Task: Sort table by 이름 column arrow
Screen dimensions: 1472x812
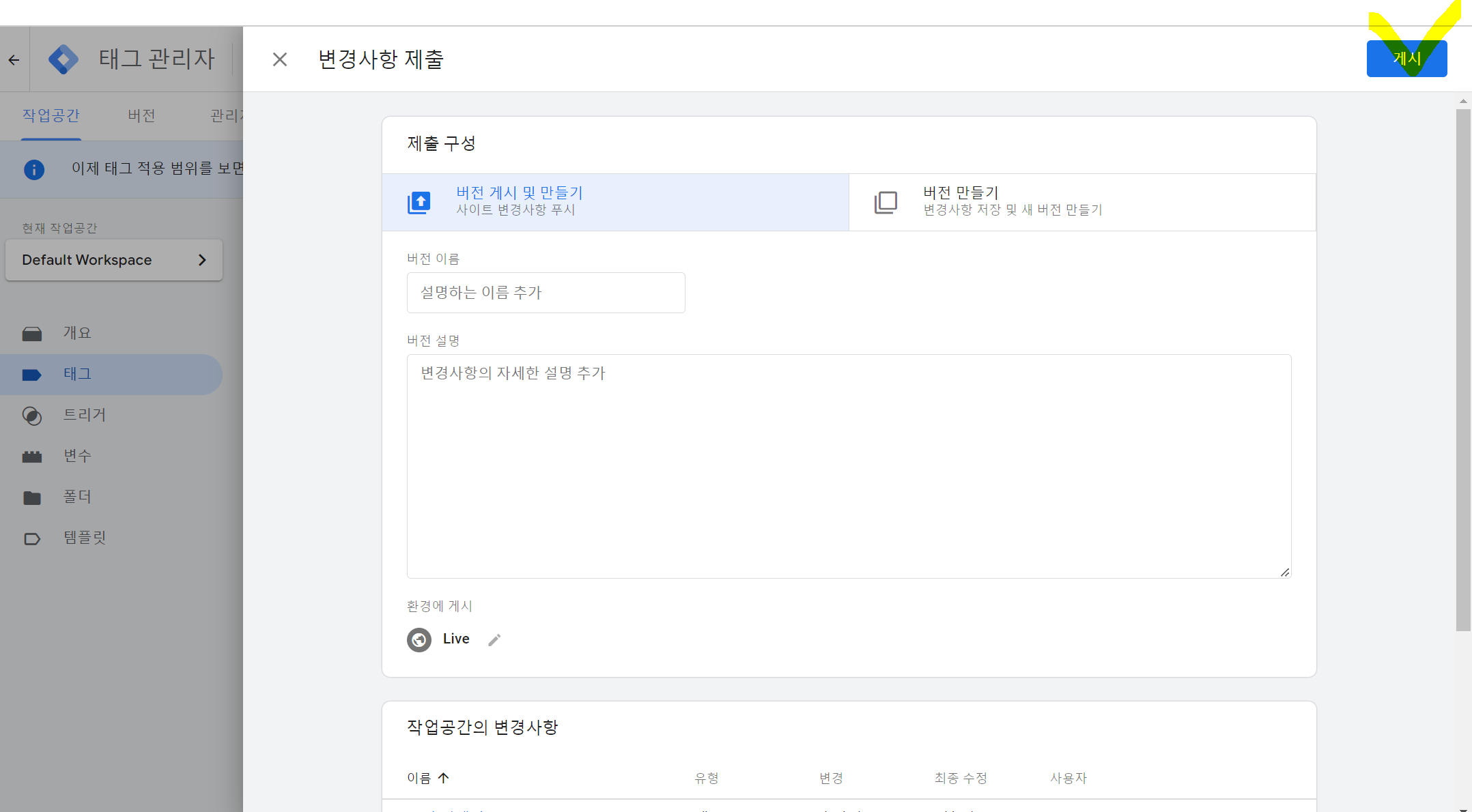Action: coord(443,778)
